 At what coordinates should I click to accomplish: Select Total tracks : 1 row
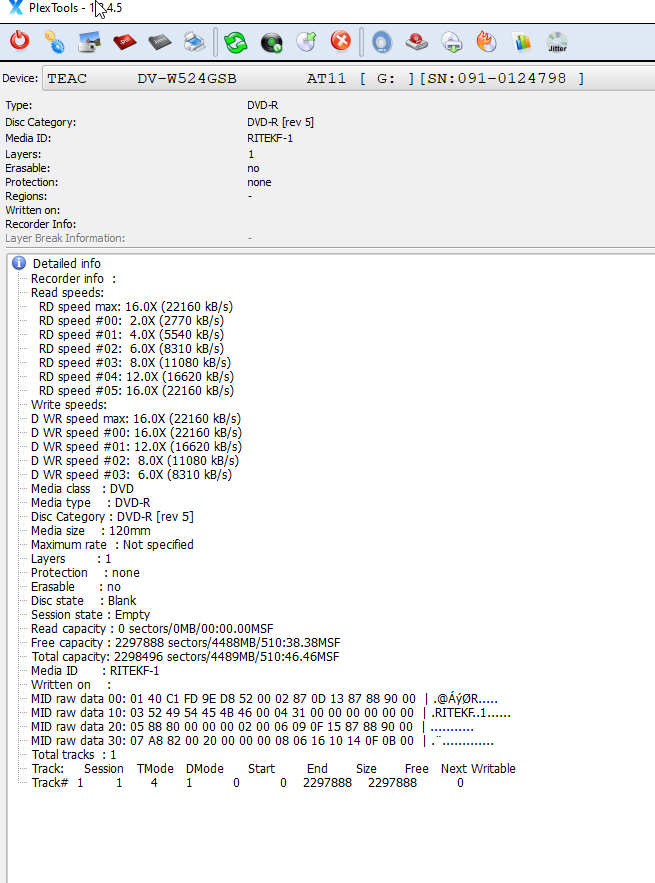(x=74, y=755)
